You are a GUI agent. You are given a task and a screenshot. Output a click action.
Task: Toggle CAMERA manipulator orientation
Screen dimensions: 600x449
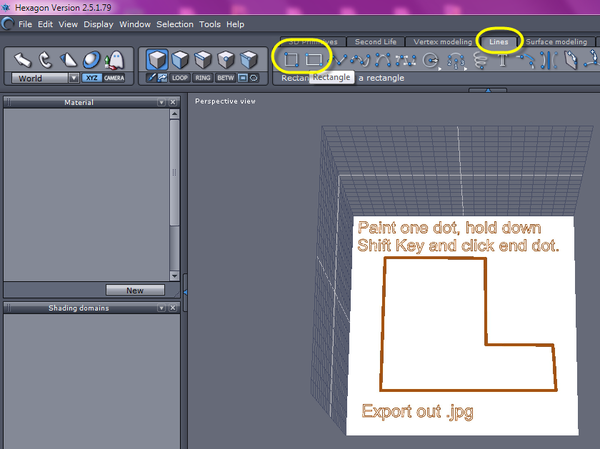tap(114, 78)
